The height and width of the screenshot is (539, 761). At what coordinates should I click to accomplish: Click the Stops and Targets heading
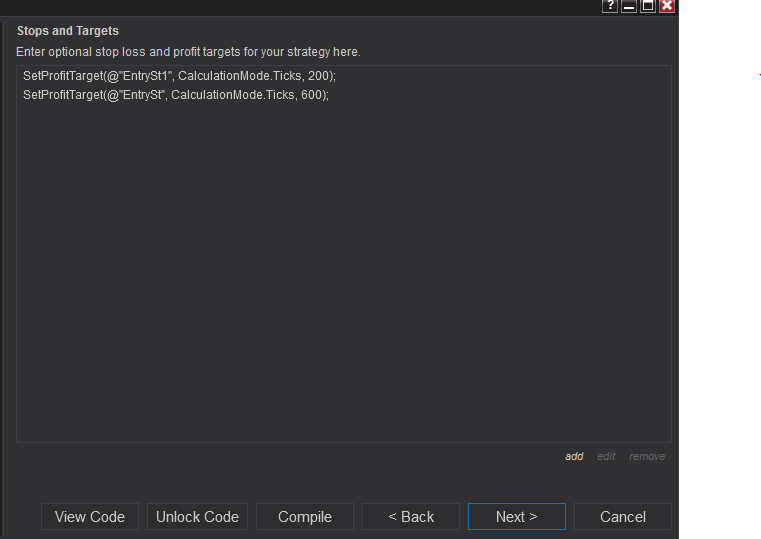coord(68,31)
